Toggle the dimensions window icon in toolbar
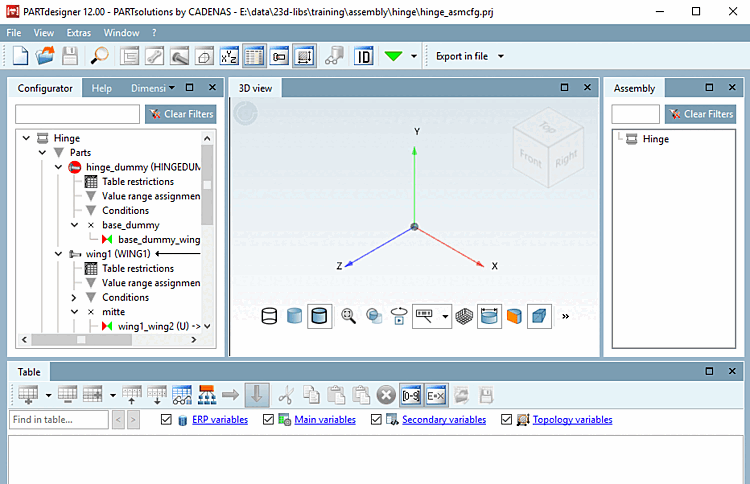 [304, 56]
